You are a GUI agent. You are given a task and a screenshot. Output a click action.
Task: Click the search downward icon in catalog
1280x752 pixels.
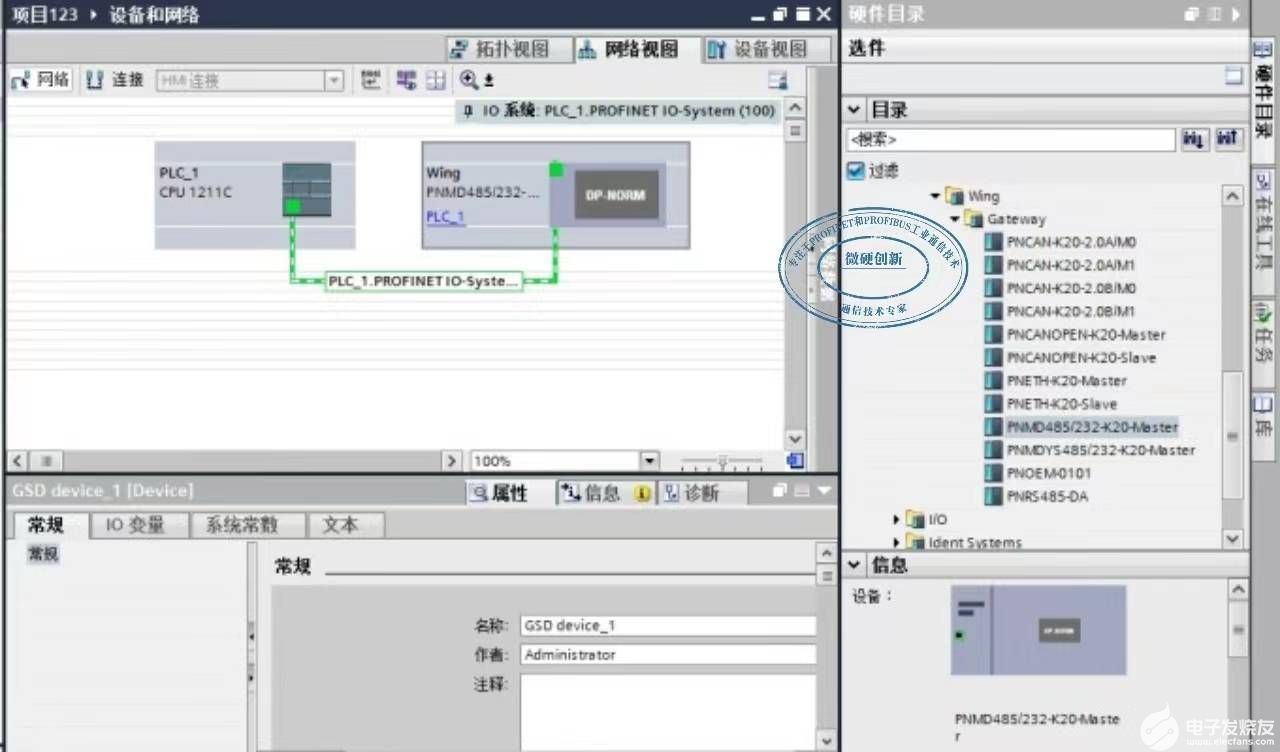pos(1194,139)
